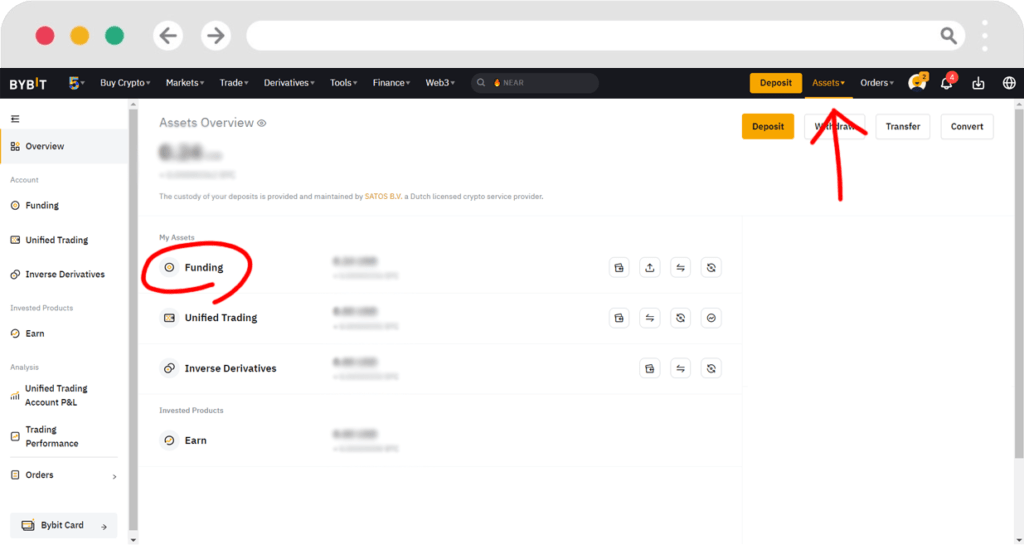Click the sidebar scrollbar down arrow
1024x545 pixels.
click(x=133, y=540)
